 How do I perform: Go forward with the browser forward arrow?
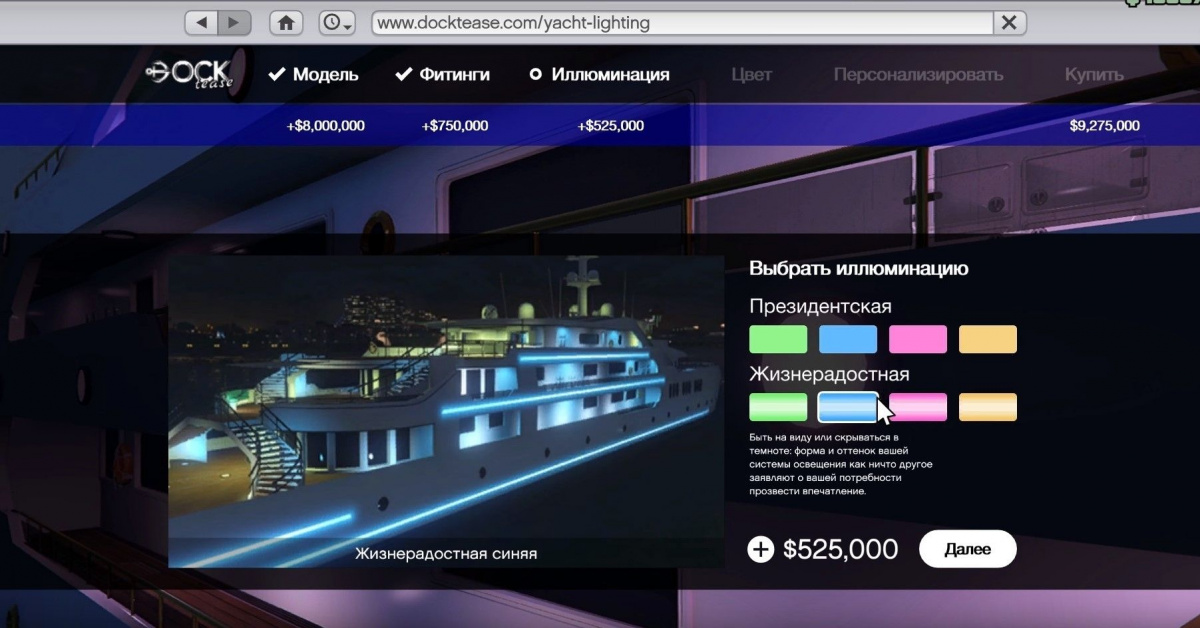[x=234, y=22]
